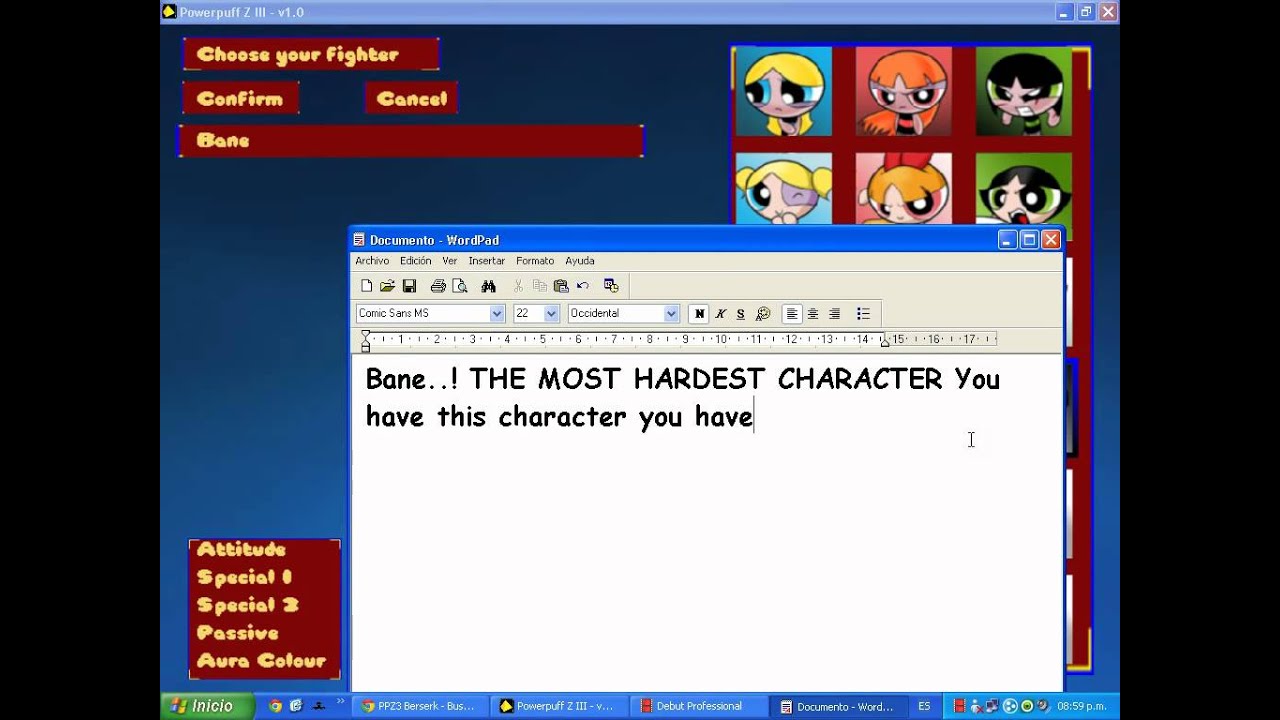Open the Ver menu
The width and height of the screenshot is (1280, 720).
[450, 261]
